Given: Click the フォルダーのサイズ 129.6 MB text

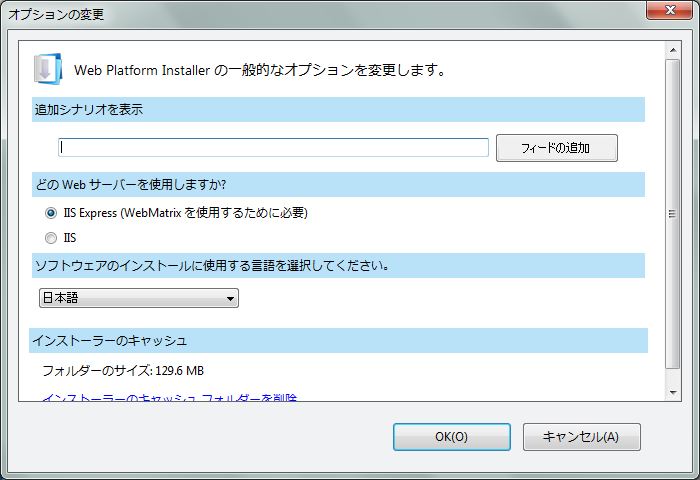Looking at the screenshot, I should (123, 371).
